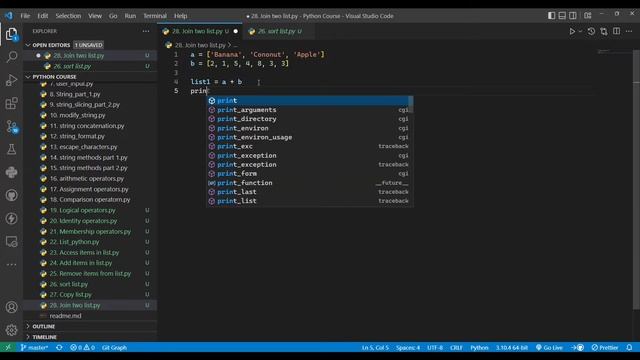
Task: Change indentation Spaces: 4
Action: pos(408,347)
